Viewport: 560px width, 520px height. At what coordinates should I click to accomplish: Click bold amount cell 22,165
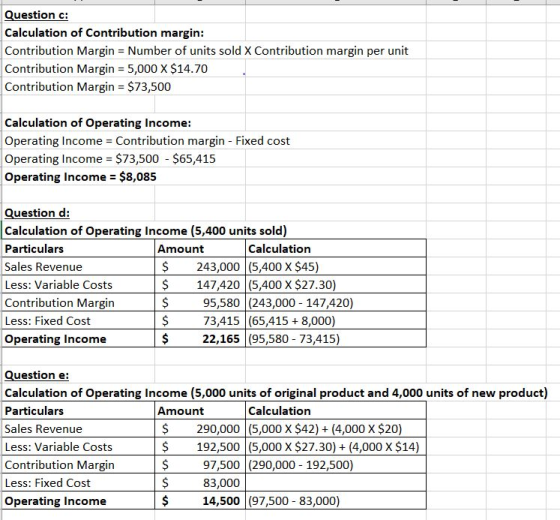(x=200, y=339)
